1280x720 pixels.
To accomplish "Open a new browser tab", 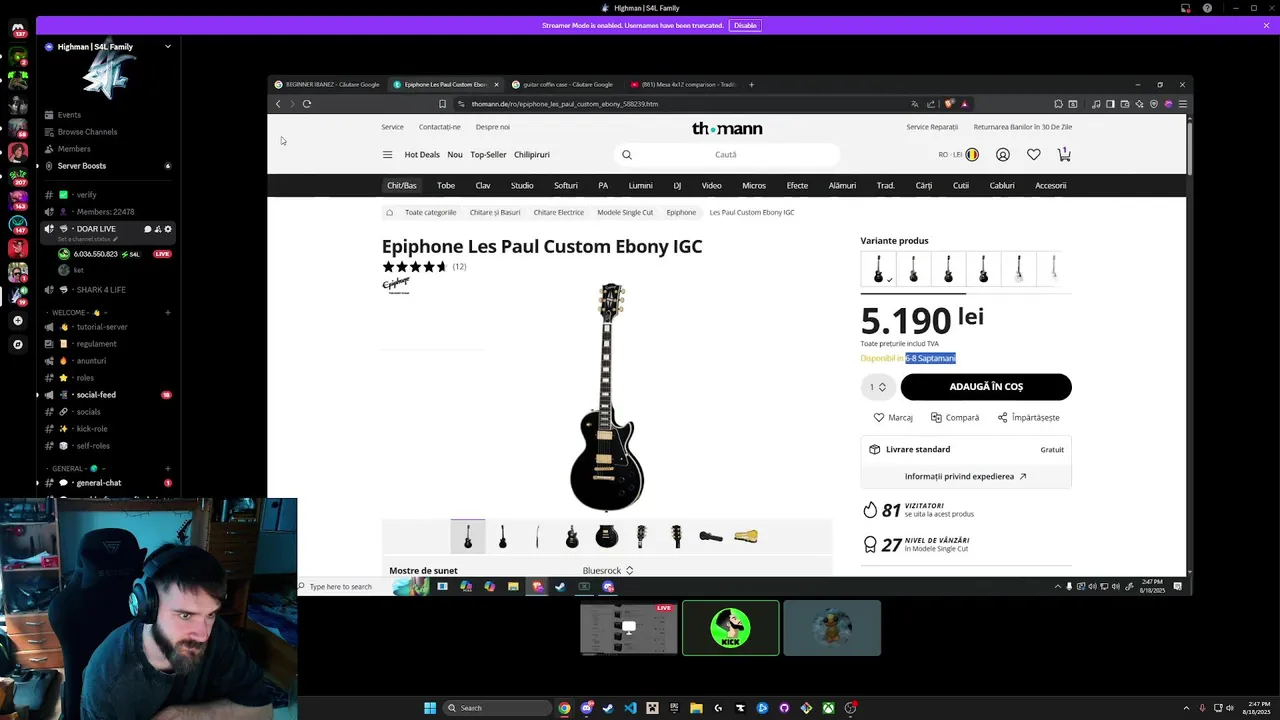I will (752, 84).
